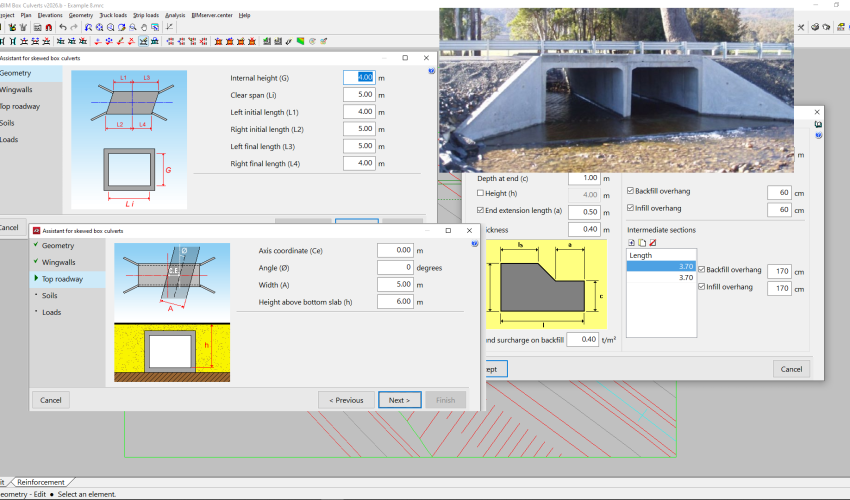
Task: Toggle the 60 cm Backfill overhang checkbox
Action: tap(630, 191)
